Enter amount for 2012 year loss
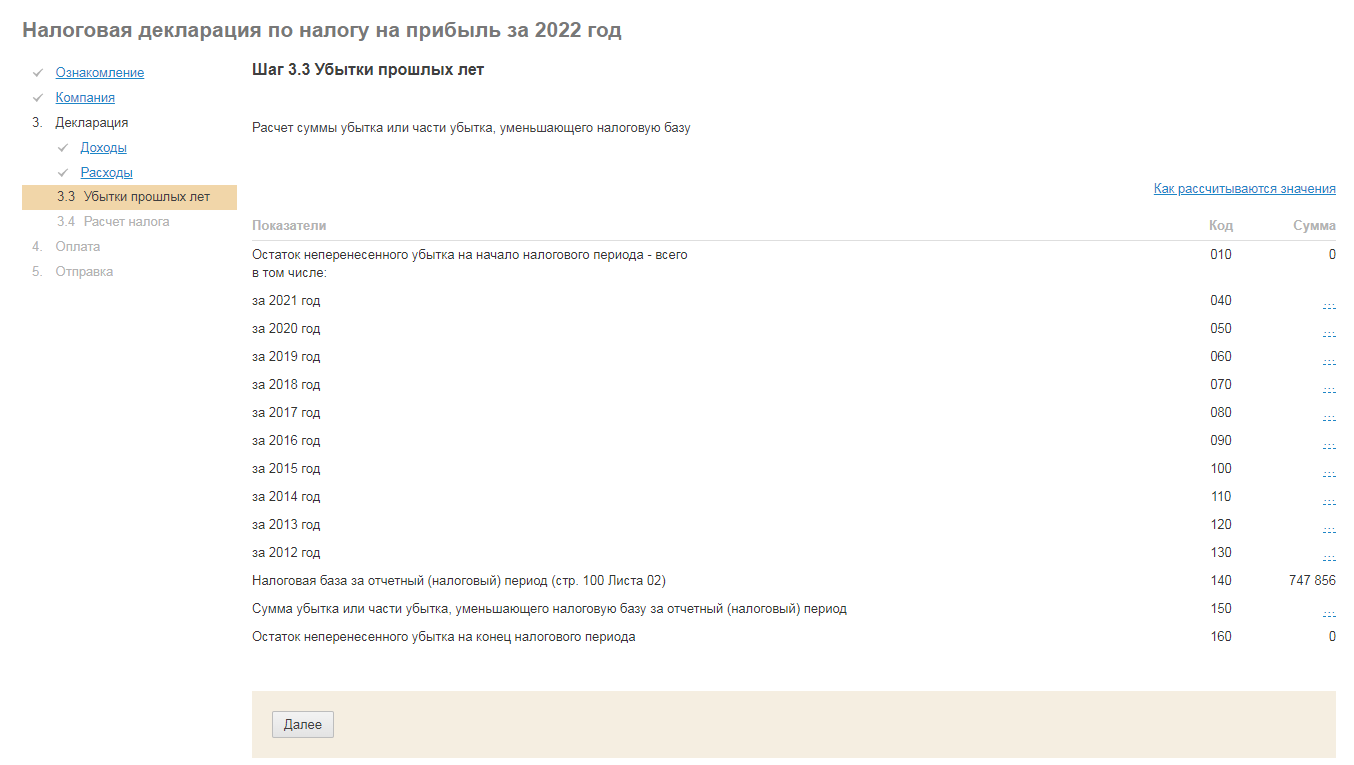 (1328, 556)
